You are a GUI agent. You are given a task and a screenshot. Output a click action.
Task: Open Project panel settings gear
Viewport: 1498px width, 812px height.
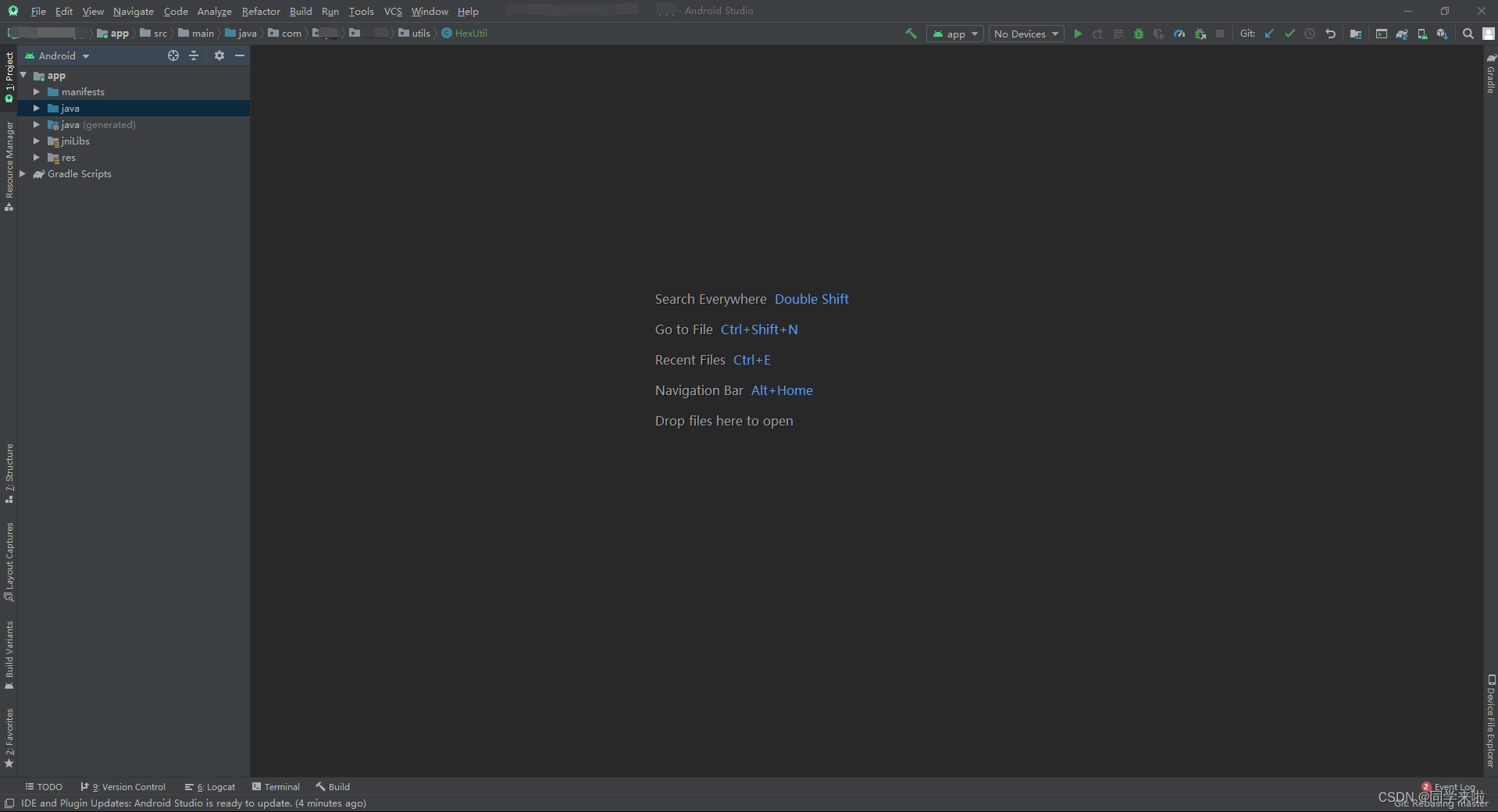(x=219, y=55)
